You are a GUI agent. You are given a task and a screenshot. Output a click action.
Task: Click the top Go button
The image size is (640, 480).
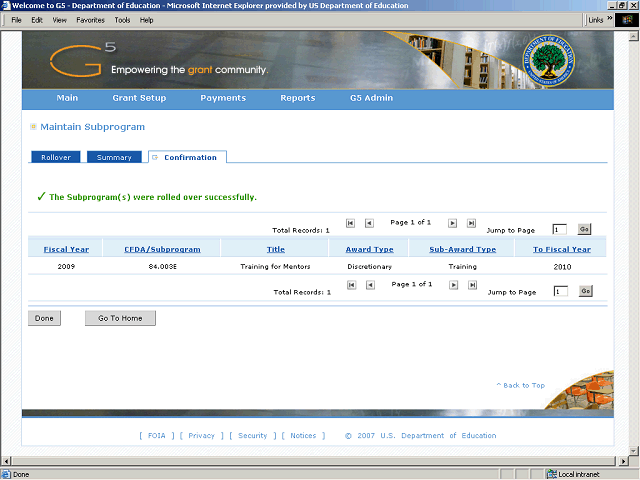click(584, 229)
